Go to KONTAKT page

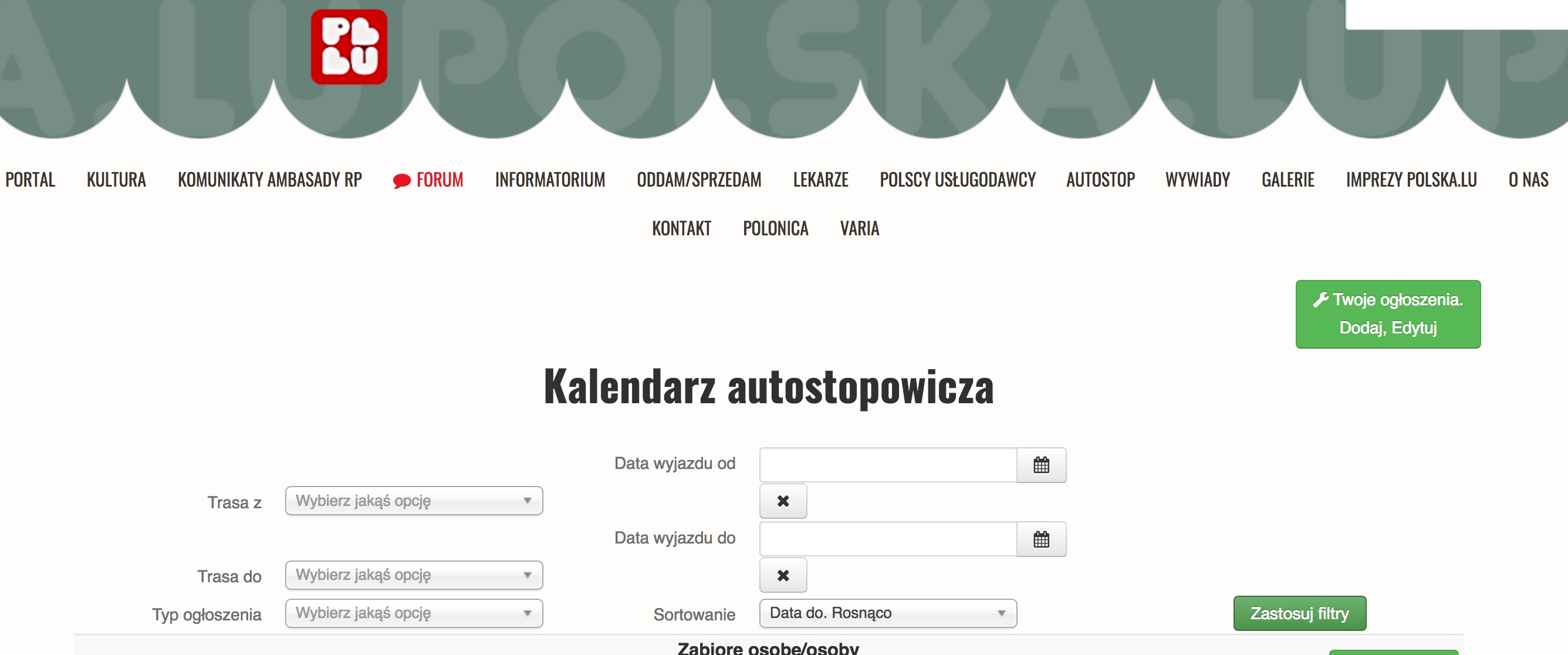(x=681, y=228)
